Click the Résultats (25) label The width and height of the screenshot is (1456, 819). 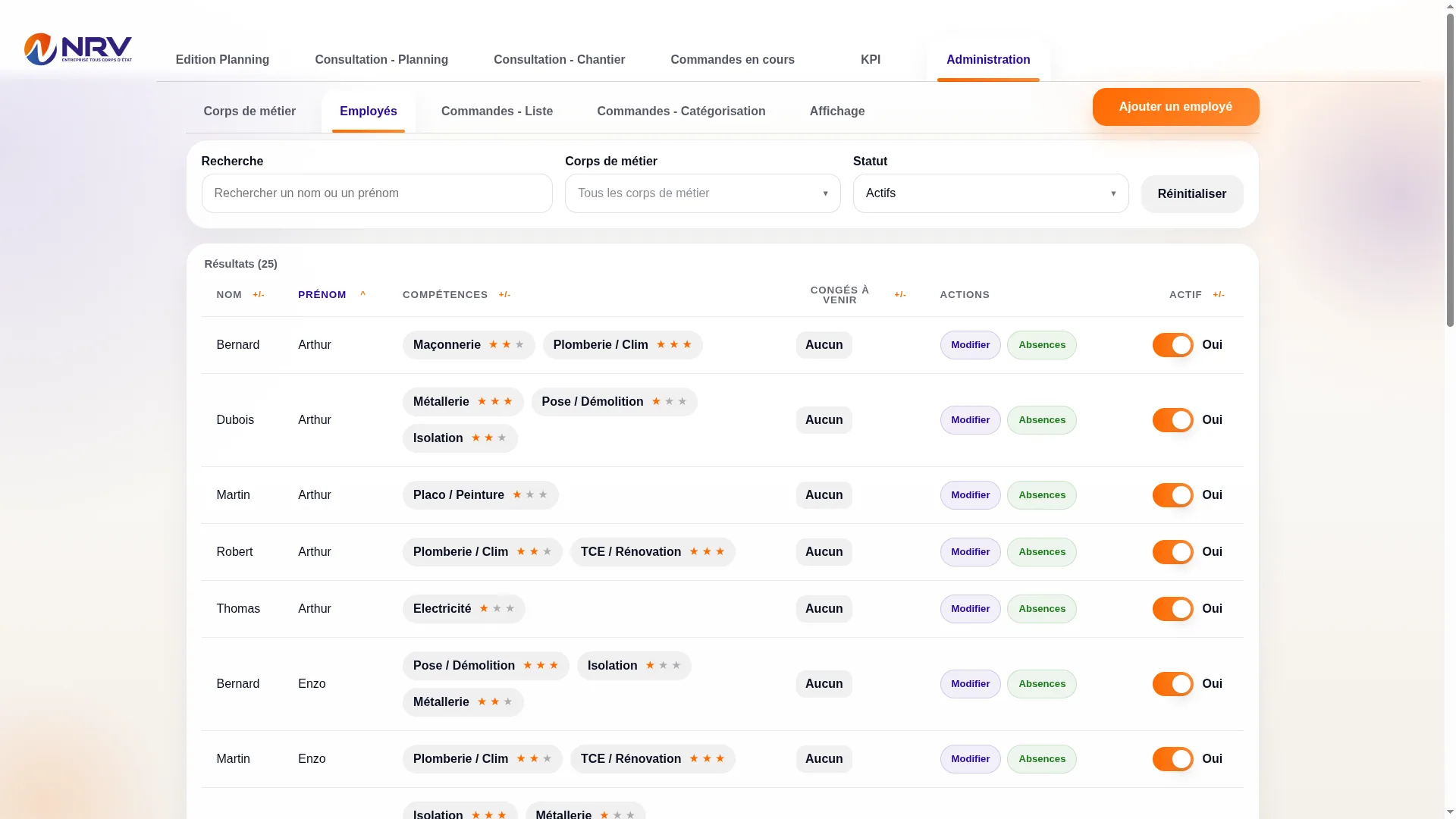pos(240,264)
